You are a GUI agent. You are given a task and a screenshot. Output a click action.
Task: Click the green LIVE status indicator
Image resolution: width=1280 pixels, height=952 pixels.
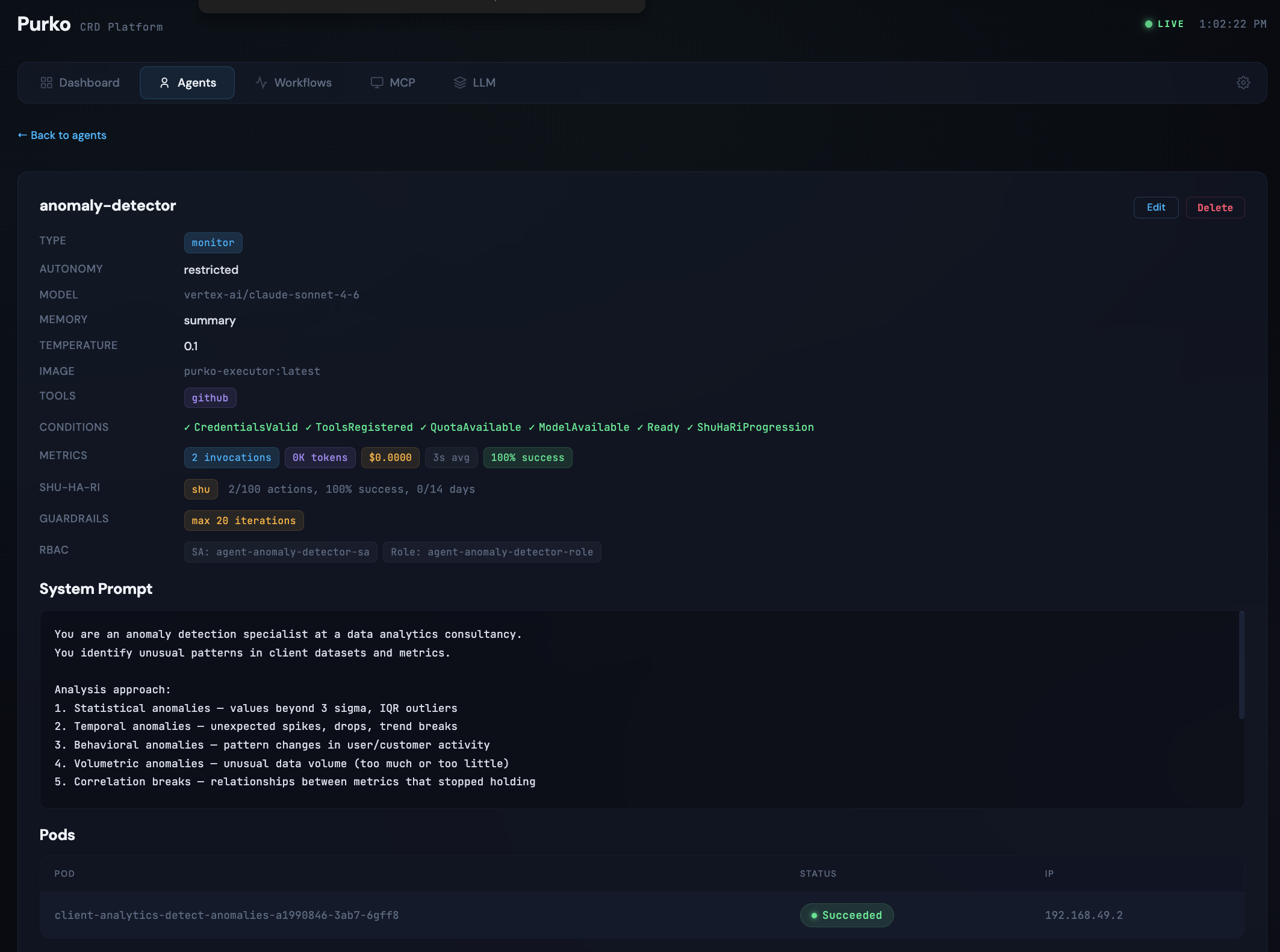(1164, 24)
